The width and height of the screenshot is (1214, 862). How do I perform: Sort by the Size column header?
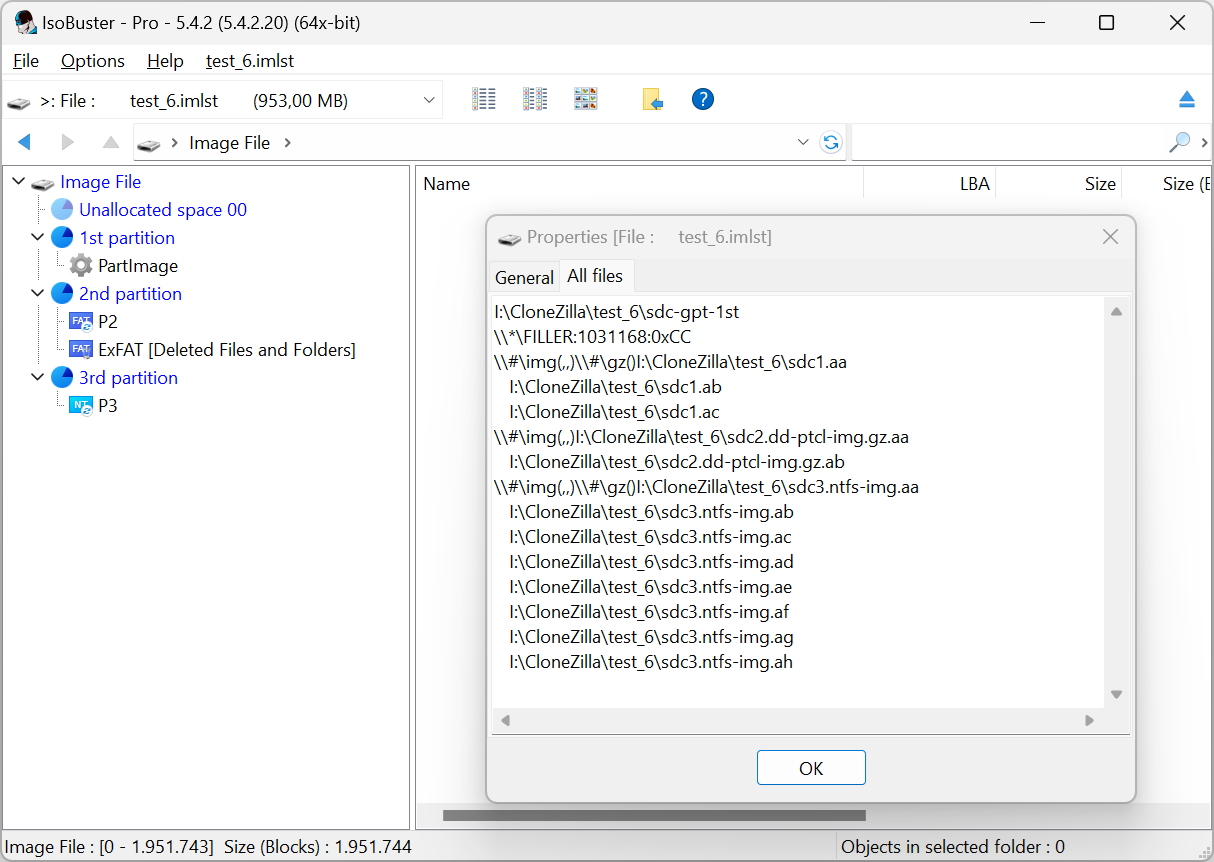pos(1059,183)
